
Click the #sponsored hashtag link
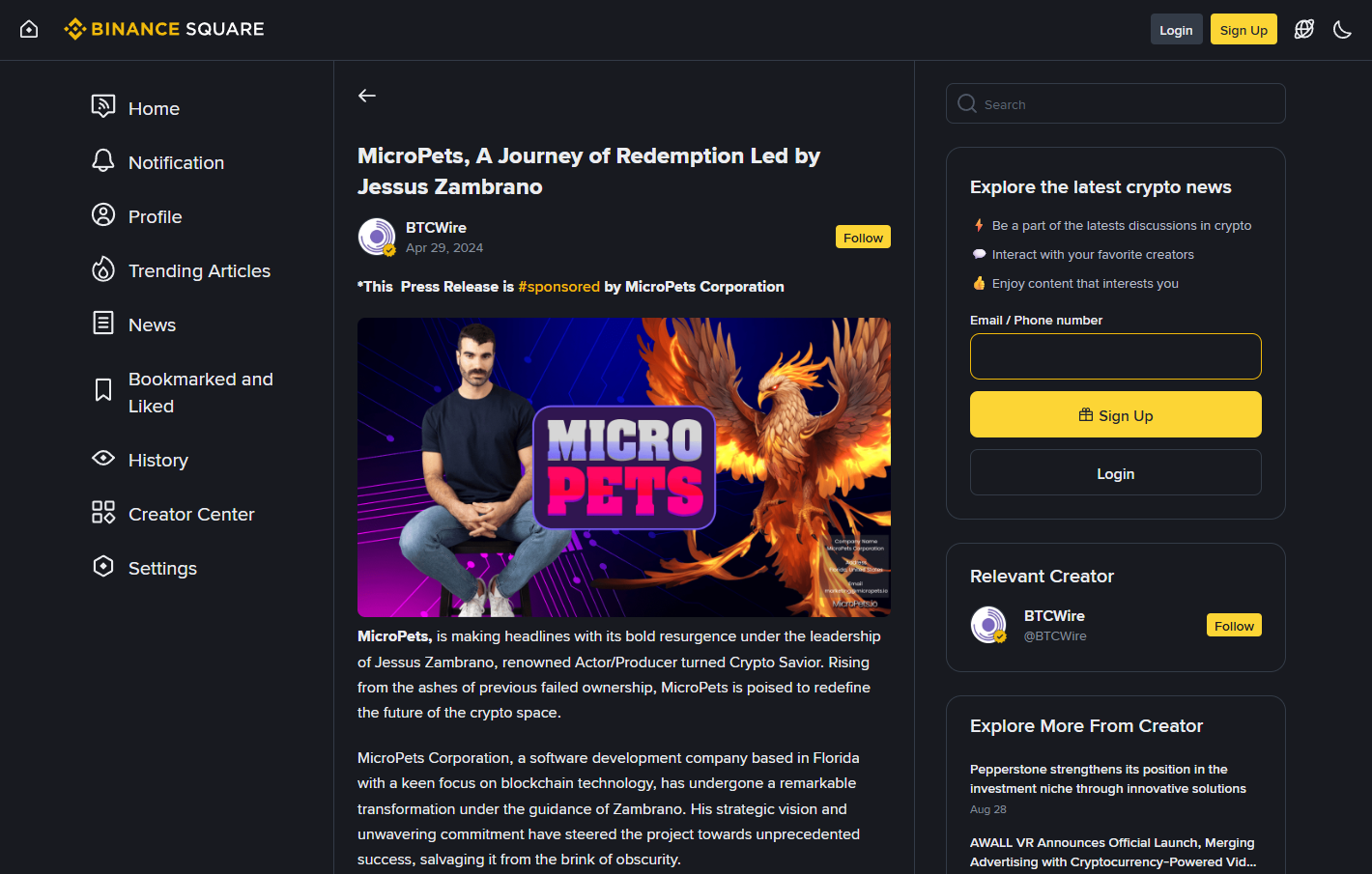(x=558, y=287)
